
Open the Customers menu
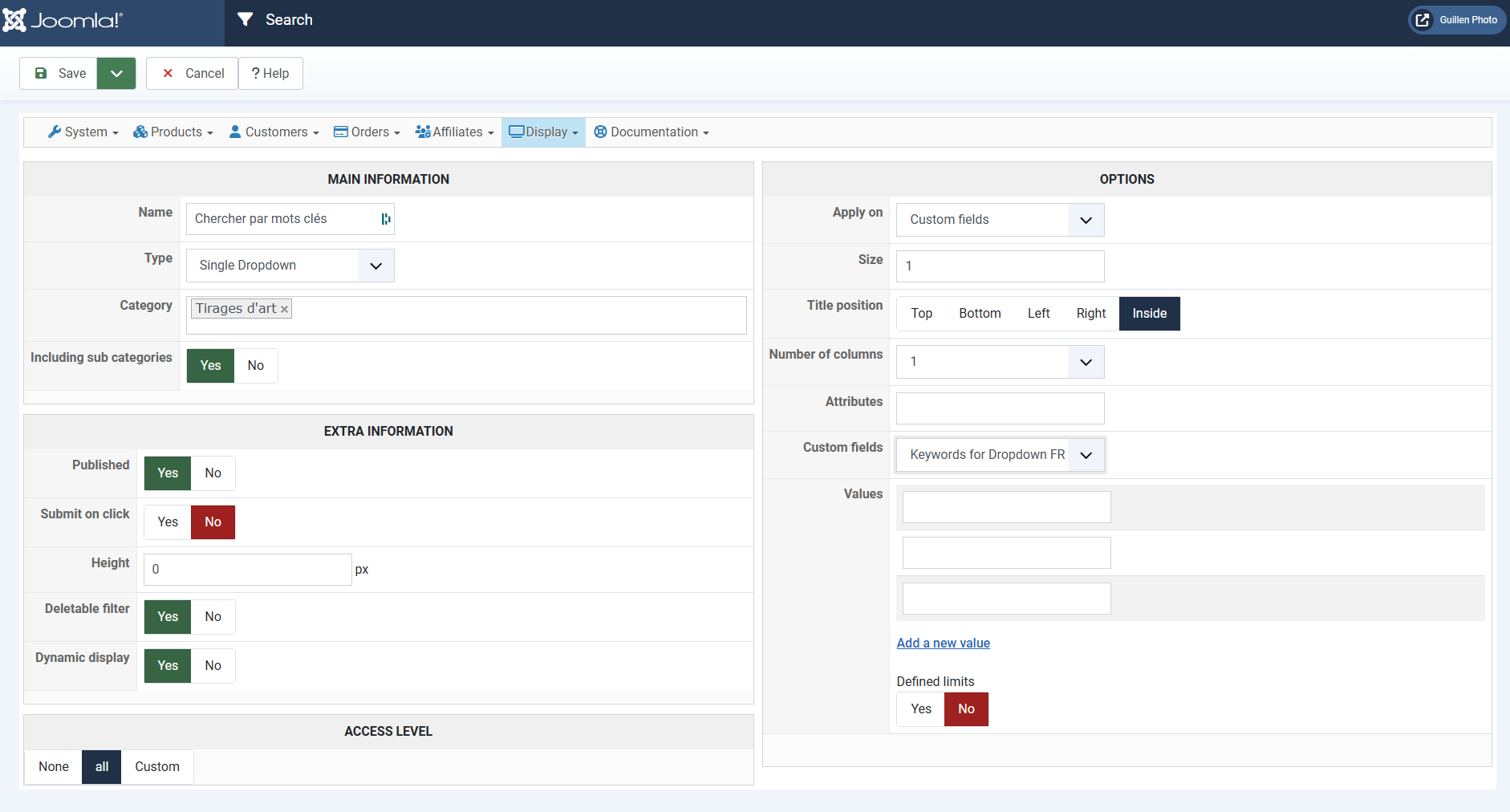click(274, 132)
